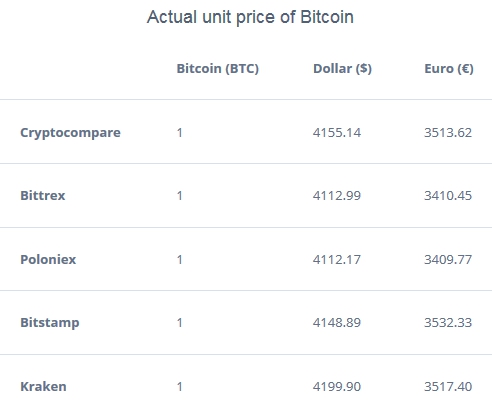Click the 'Actual unit price of Bitcoin' heading

coord(250,17)
